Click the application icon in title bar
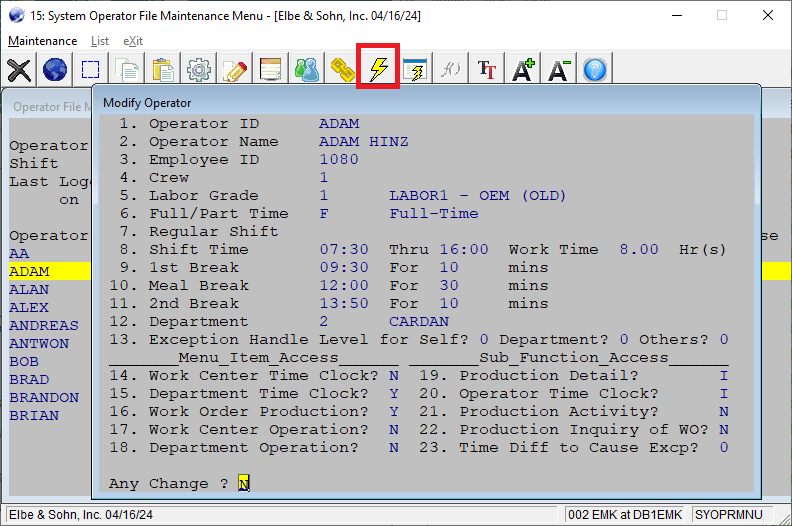The width and height of the screenshot is (792, 526). click(x=17, y=15)
